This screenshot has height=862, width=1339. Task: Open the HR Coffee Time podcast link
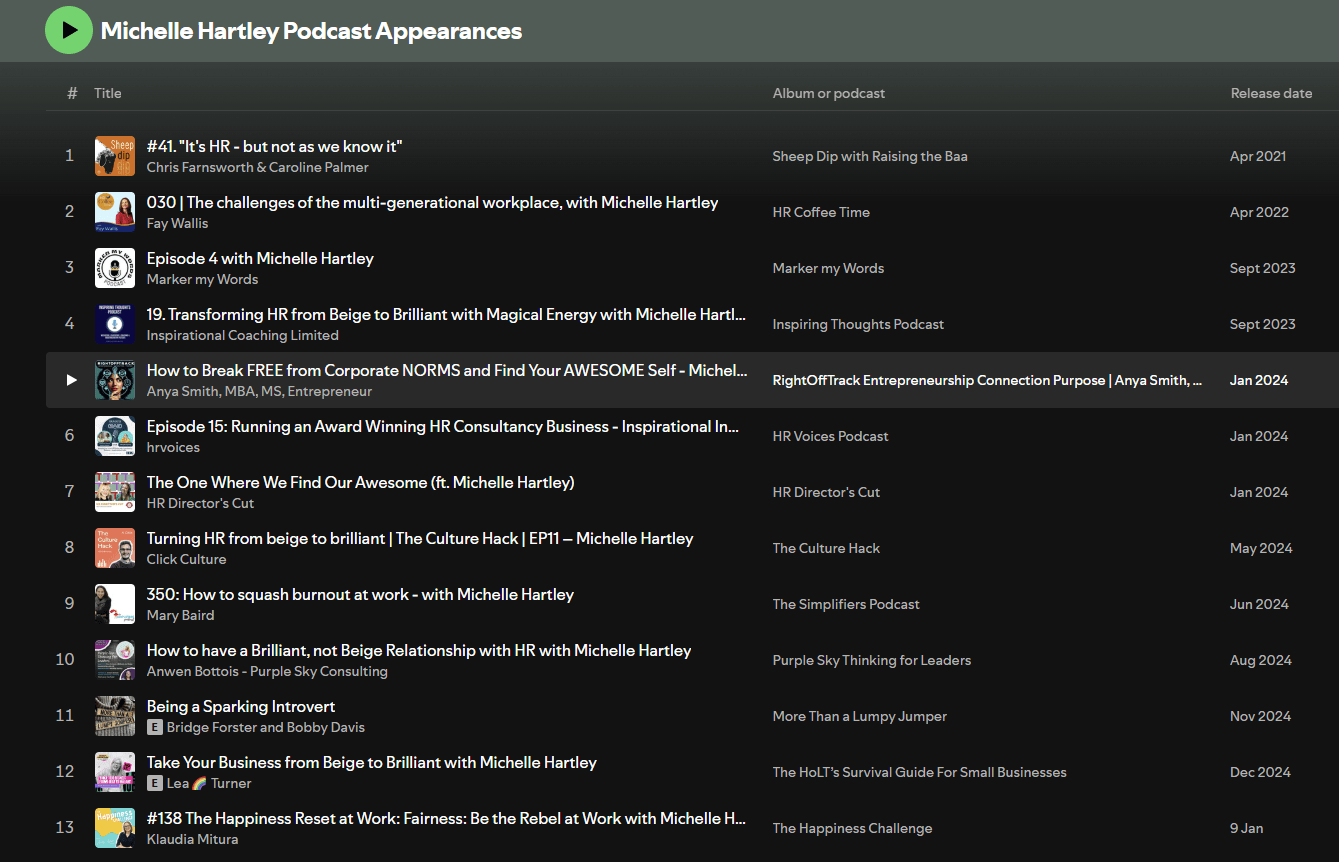click(821, 212)
